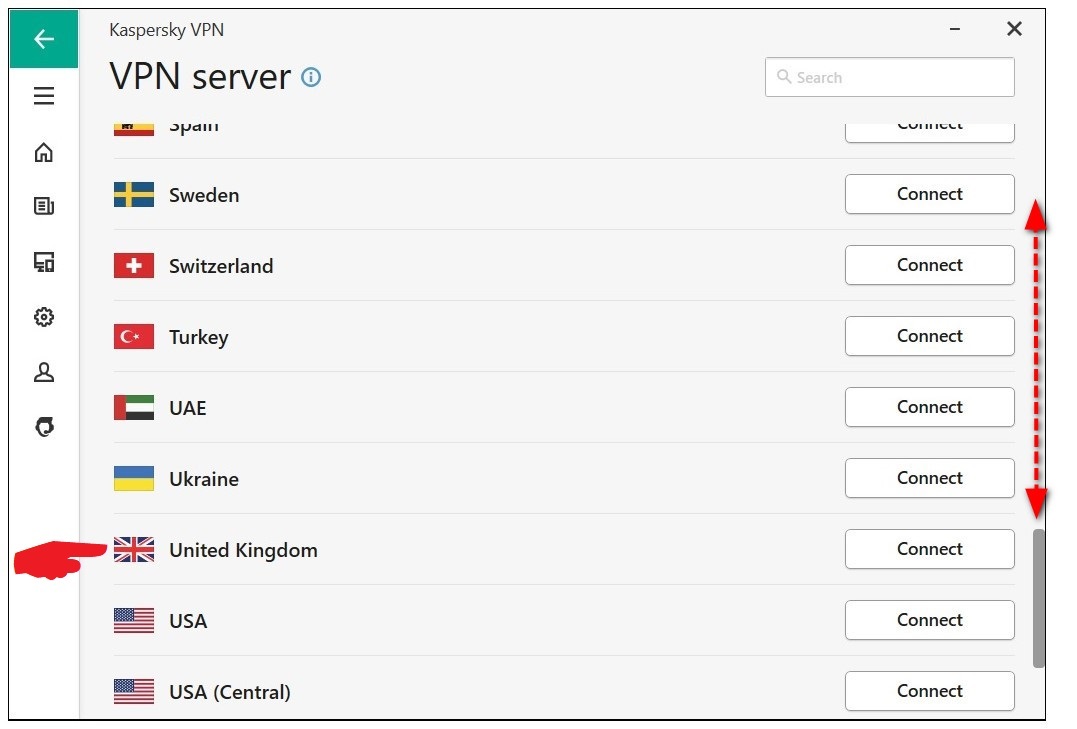1077x729 pixels.
Task: Connect to the Ukraine server
Action: pyautogui.click(x=929, y=478)
